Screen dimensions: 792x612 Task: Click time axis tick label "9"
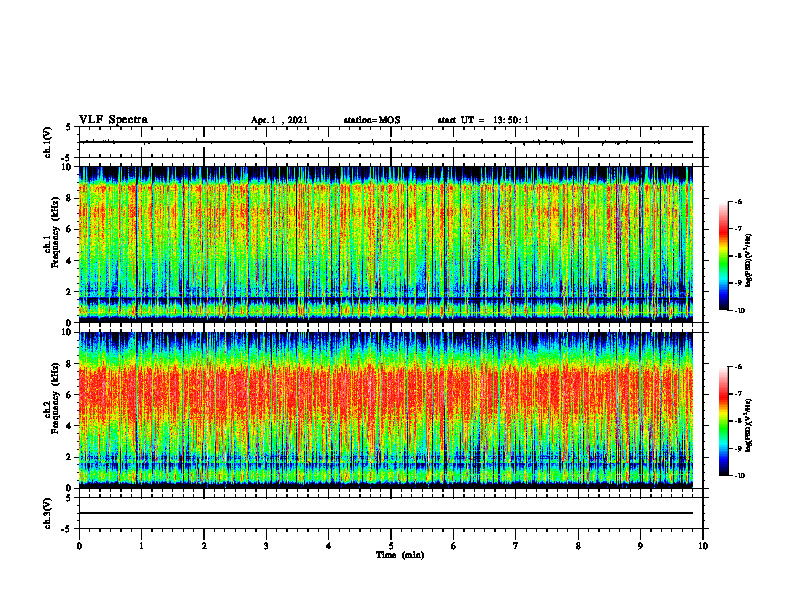pyautogui.click(x=640, y=546)
